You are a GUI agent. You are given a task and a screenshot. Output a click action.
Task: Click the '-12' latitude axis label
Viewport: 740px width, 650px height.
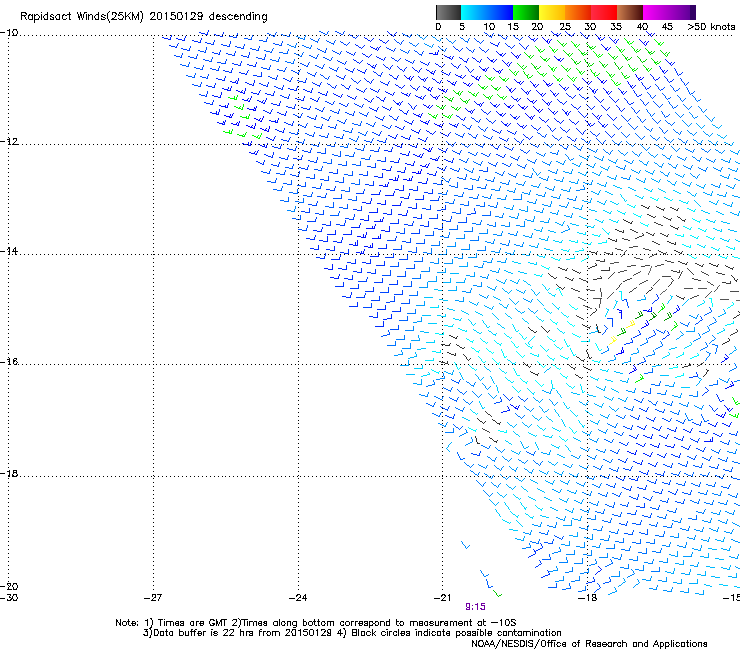(x=9, y=142)
